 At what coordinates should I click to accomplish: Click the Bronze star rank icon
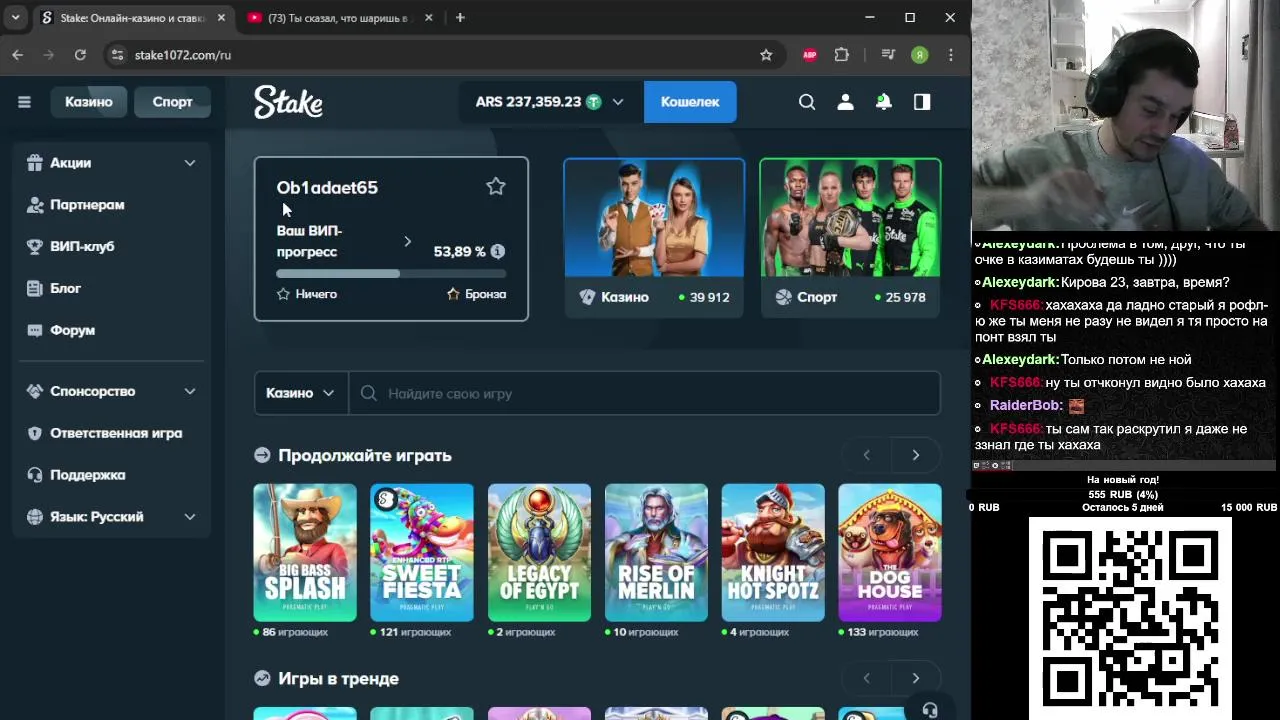click(x=453, y=294)
